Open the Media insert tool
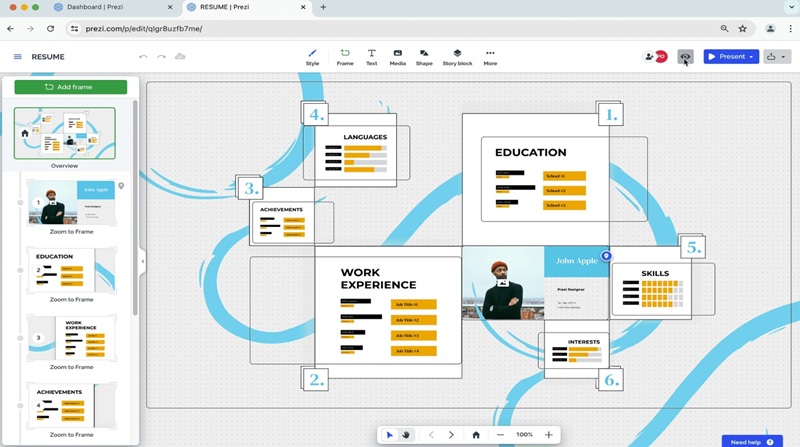 click(397, 57)
